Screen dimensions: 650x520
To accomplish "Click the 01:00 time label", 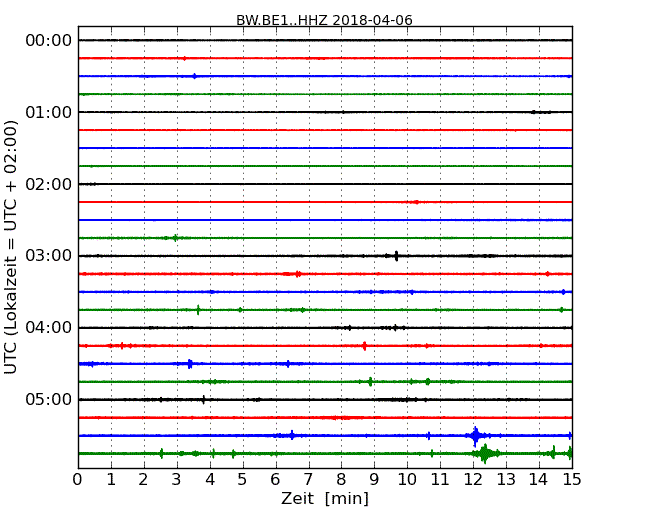I will [49, 112].
